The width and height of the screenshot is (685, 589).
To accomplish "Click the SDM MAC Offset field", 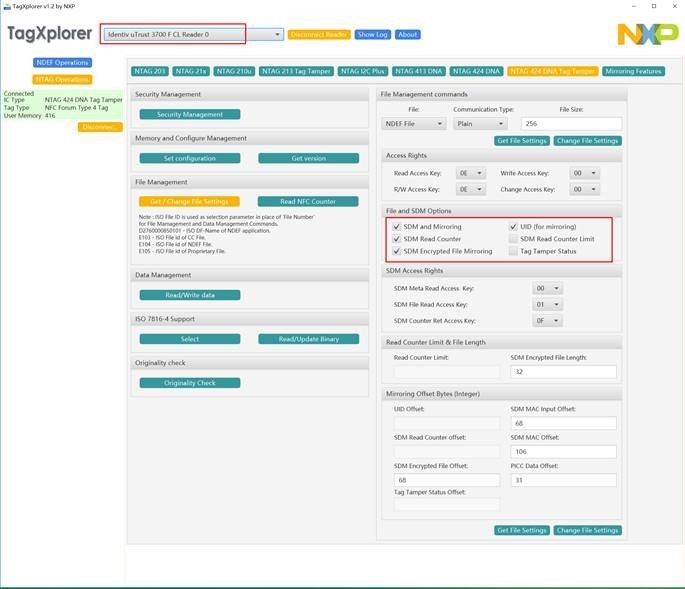I will 563,451.
